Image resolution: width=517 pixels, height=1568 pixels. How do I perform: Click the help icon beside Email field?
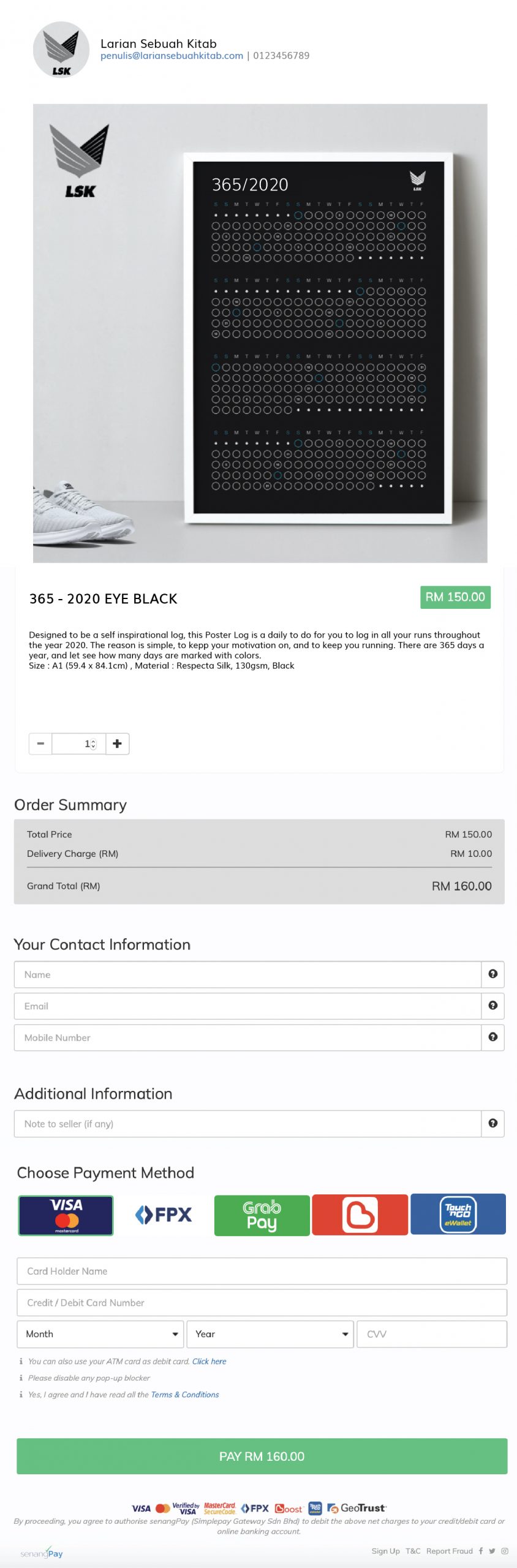492,1005
